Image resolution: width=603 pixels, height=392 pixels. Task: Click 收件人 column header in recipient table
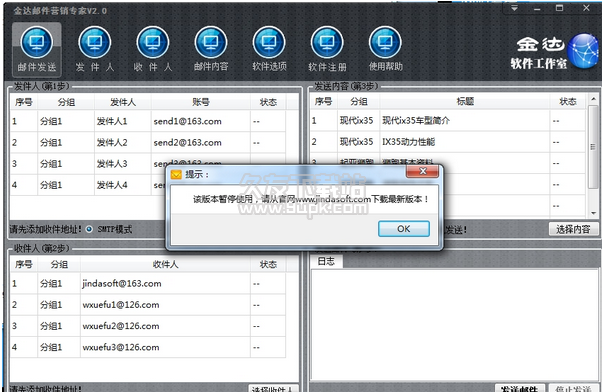click(165, 264)
